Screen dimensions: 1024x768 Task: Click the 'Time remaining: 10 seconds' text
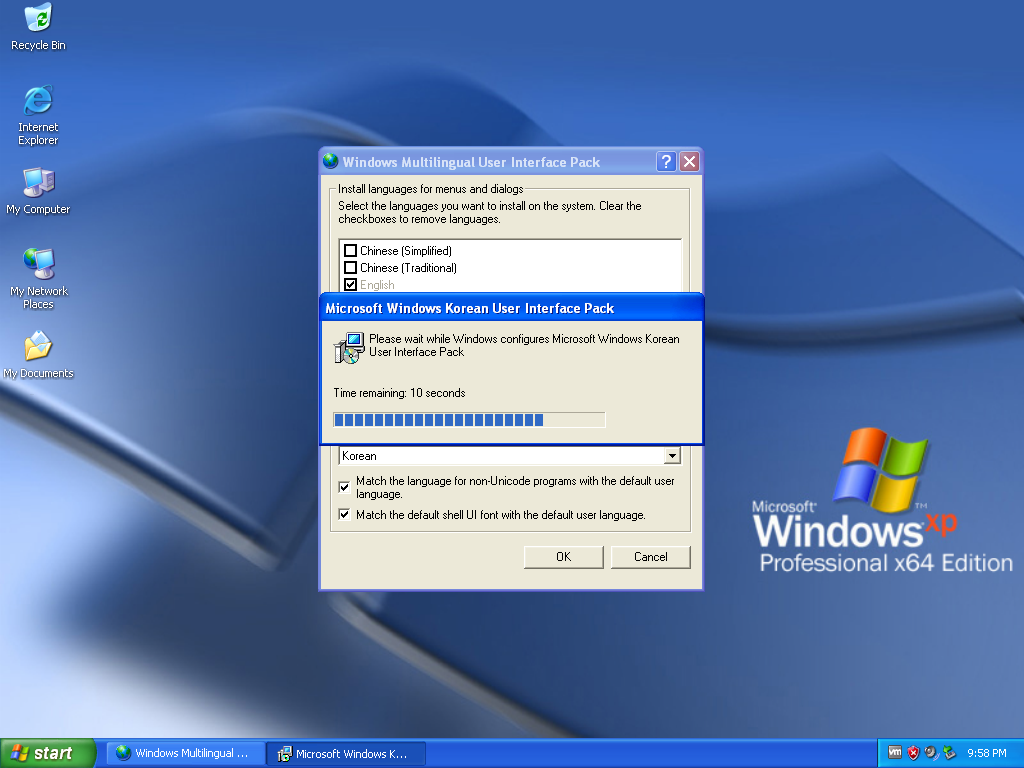click(x=399, y=393)
